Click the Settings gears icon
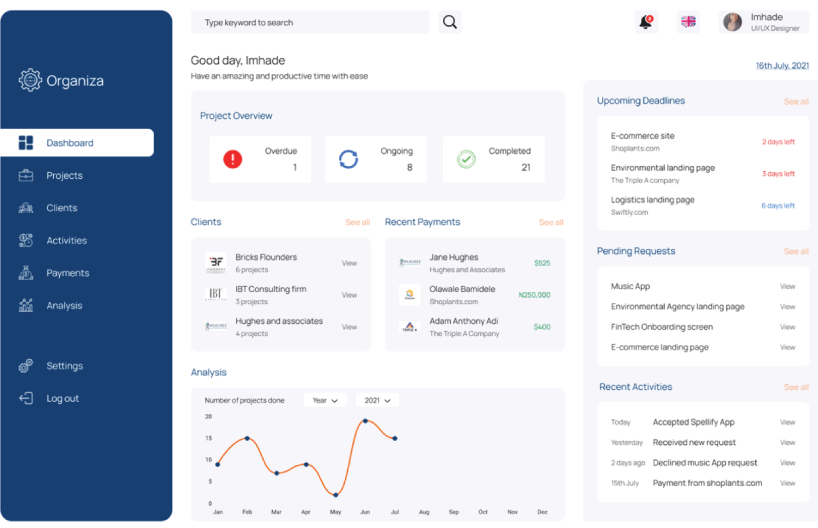 tap(26, 366)
